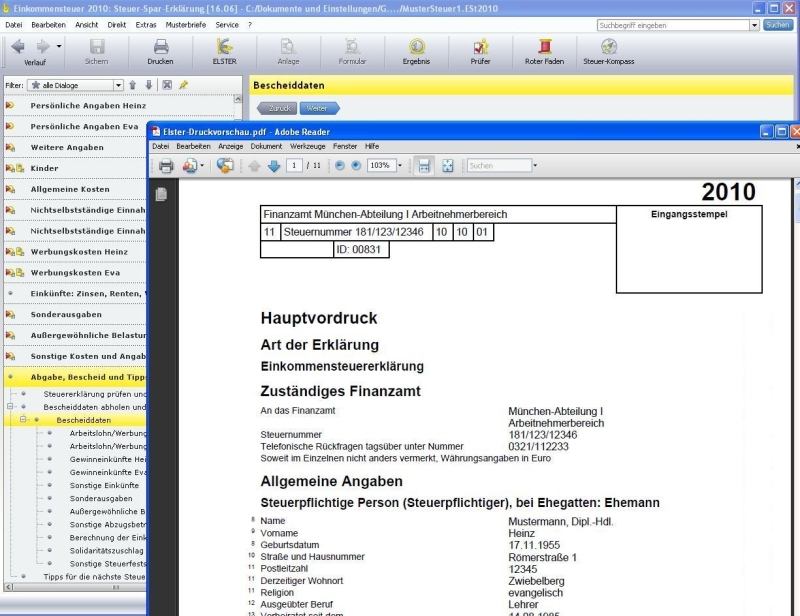Show the Ergebnis result icon
Viewport: 800px width, 616px height.
click(416, 47)
